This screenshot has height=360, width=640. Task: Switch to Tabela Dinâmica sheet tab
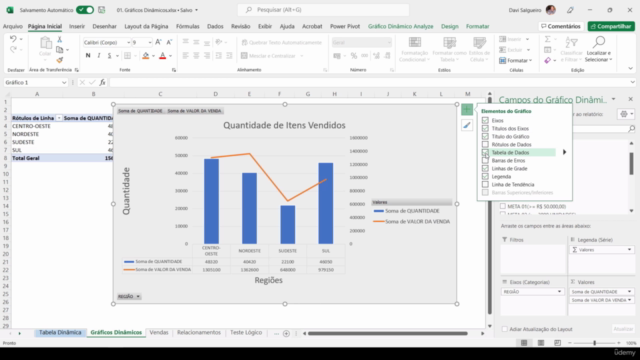tap(60, 332)
